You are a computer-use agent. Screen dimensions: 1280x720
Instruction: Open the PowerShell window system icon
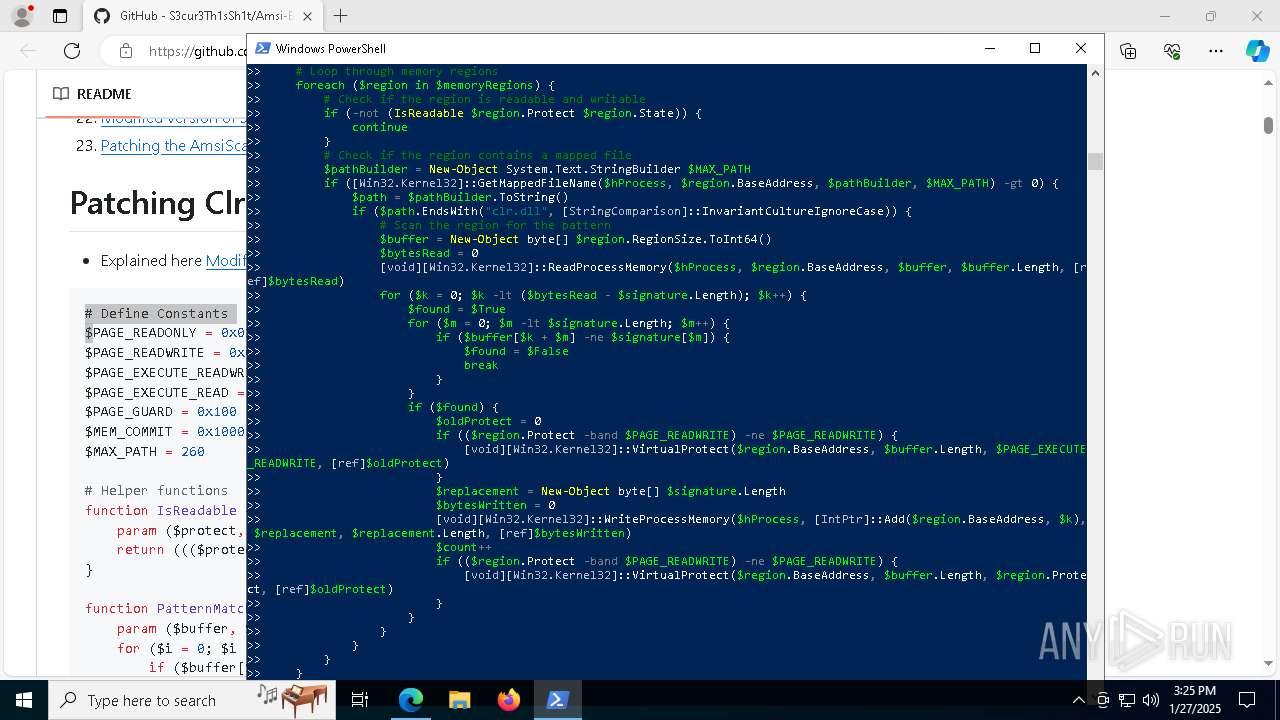[262, 48]
